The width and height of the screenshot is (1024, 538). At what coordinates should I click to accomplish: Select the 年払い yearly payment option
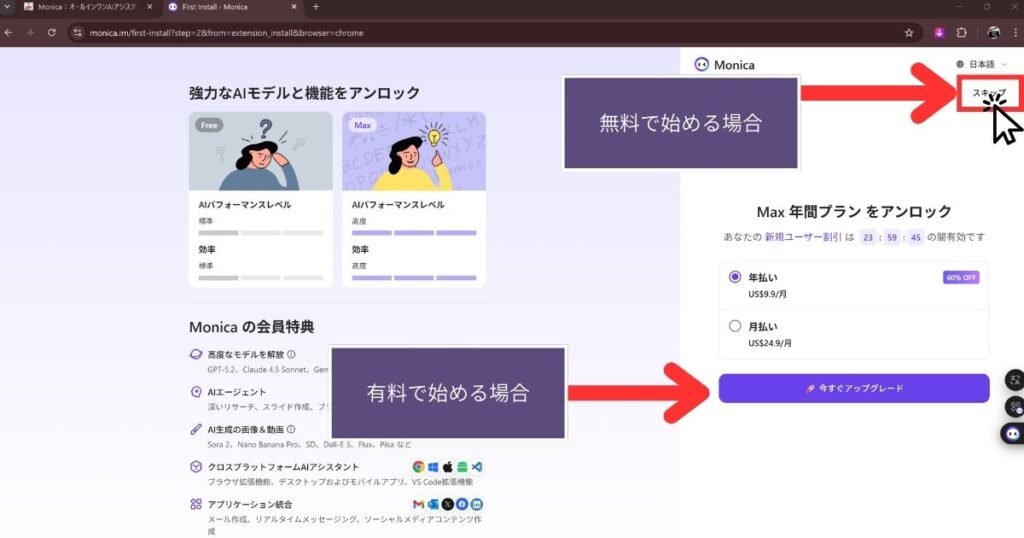(736, 277)
